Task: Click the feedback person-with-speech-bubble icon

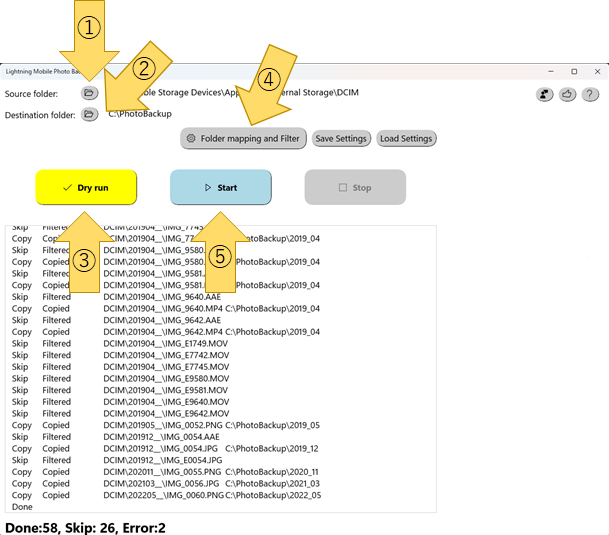Action: [545, 94]
